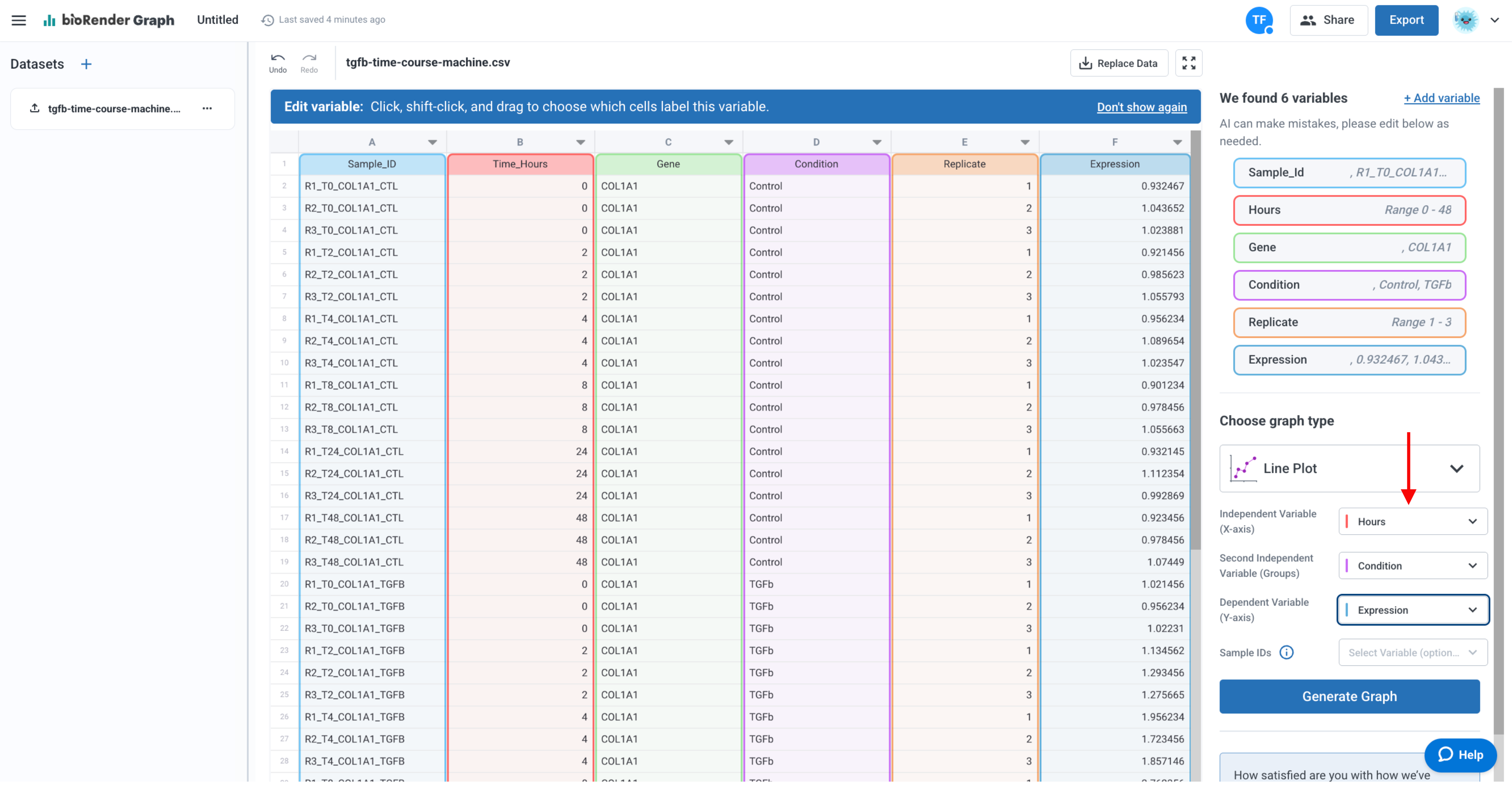Open dataset options three-dot menu

(207, 108)
